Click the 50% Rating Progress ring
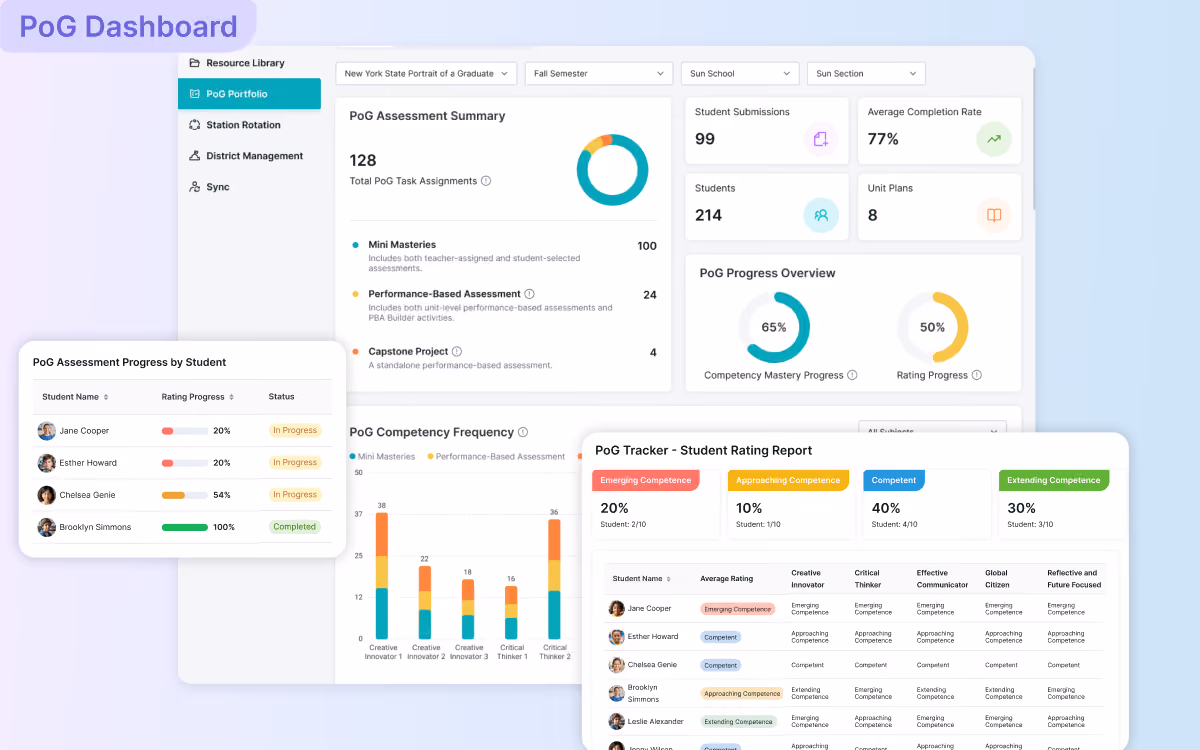The width and height of the screenshot is (1200, 750). (x=932, y=327)
